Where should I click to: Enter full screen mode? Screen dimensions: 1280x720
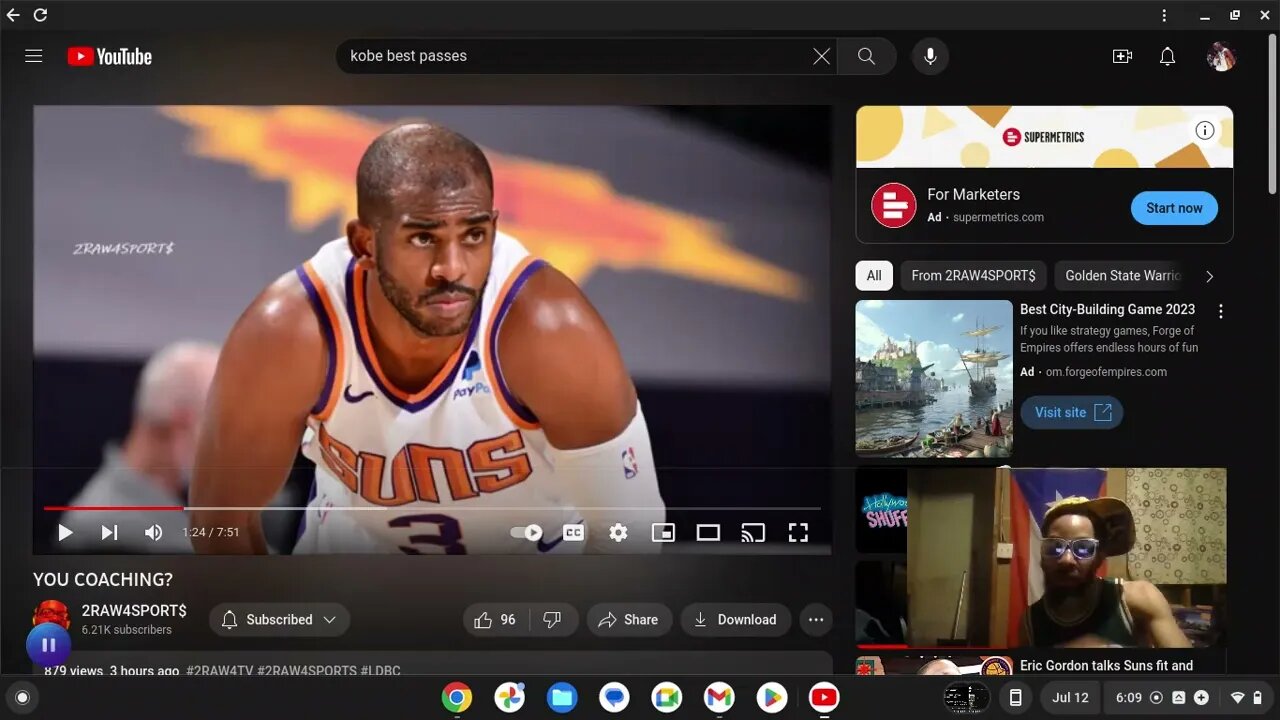[x=798, y=533]
